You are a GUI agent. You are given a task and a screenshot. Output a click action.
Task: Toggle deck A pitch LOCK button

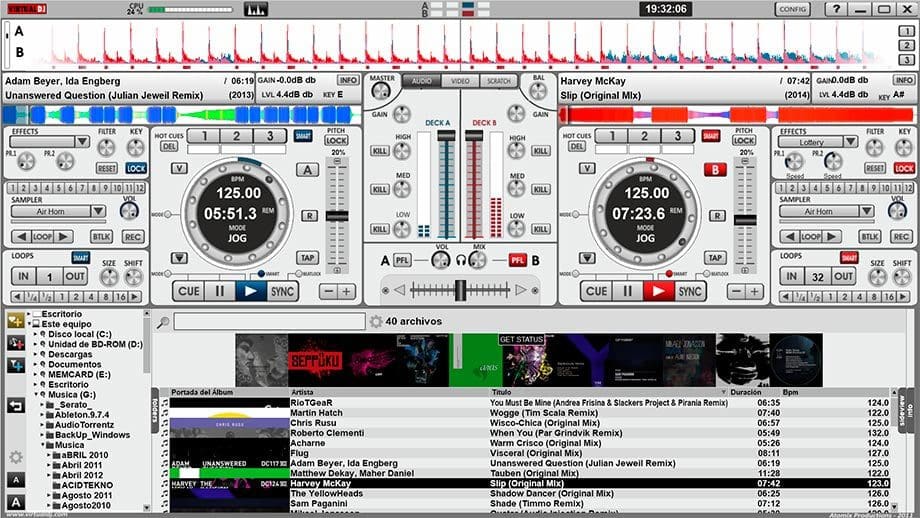click(x=336, y=141)
